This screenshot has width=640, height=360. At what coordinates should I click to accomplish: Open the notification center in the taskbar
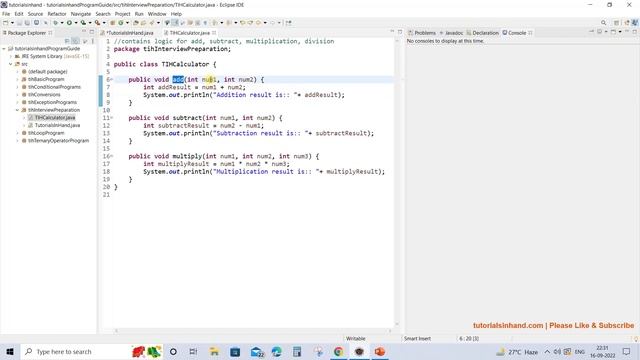click(x=627, y=351)
